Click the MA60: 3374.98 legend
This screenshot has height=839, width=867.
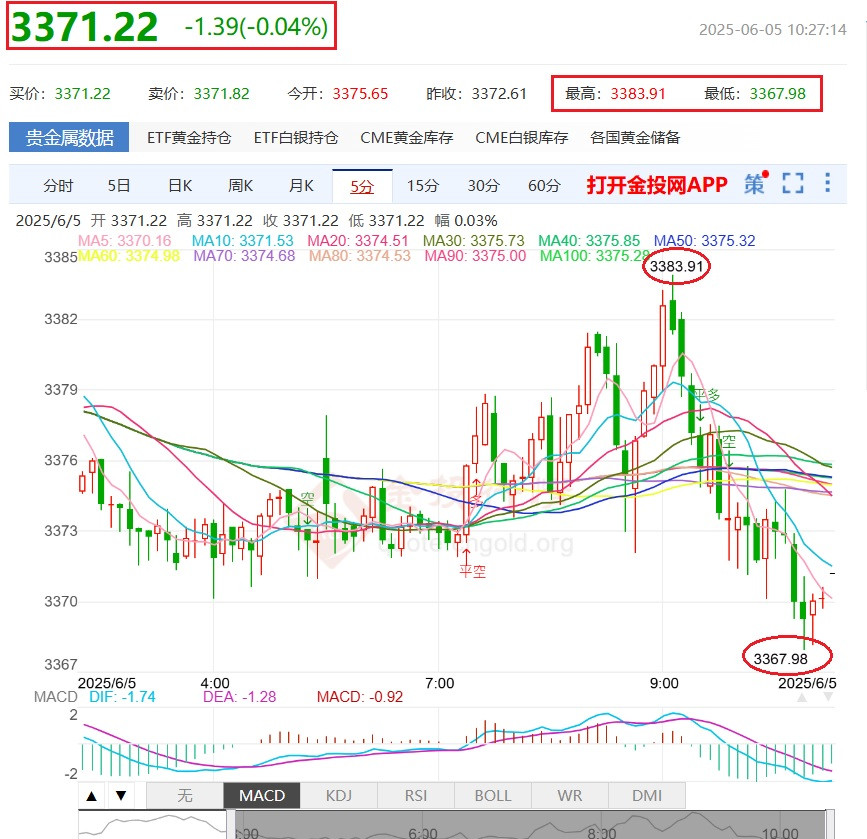(x=129, y=256)
